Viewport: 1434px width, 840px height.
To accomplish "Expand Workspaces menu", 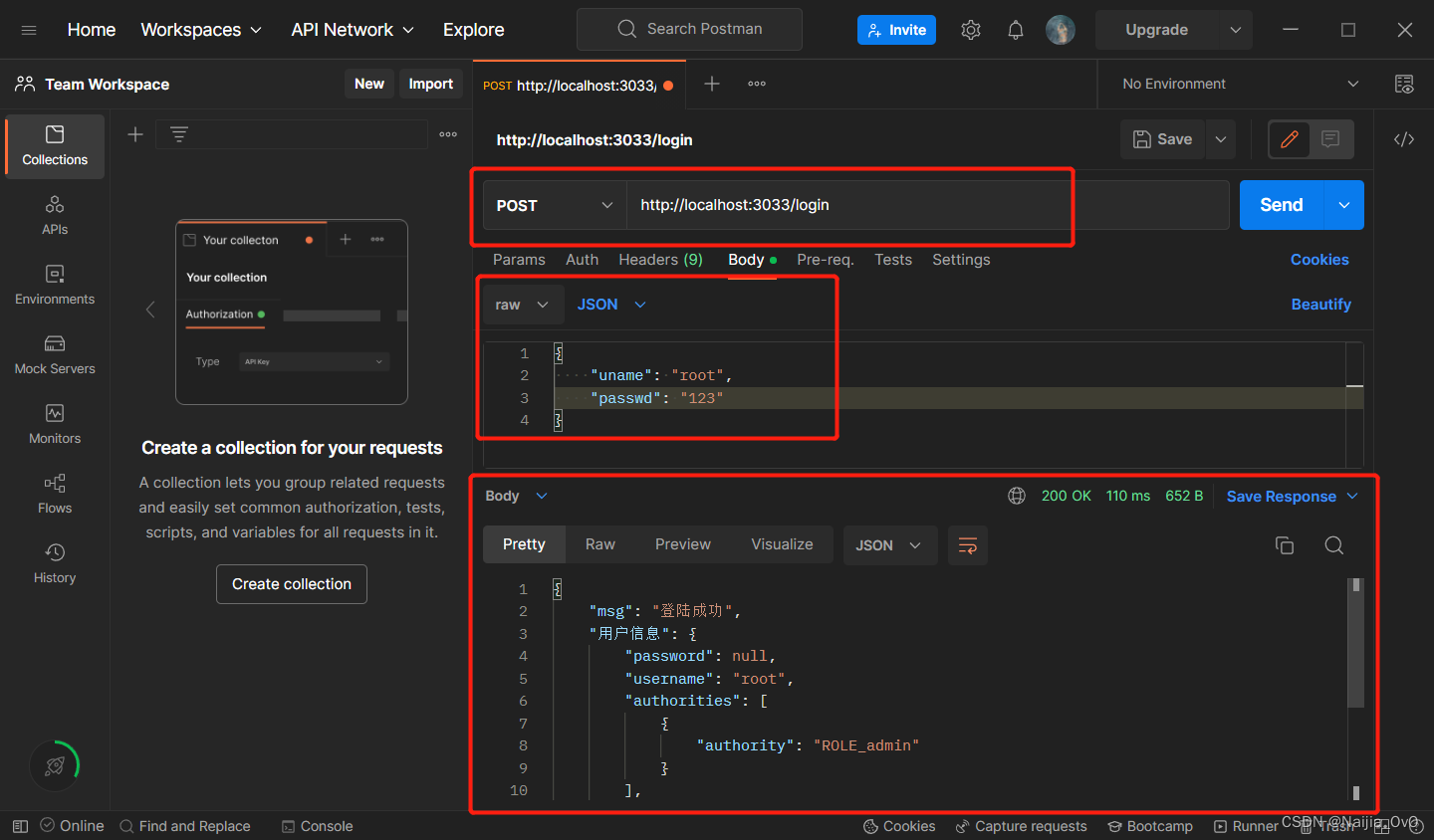I will click(202, 30).
